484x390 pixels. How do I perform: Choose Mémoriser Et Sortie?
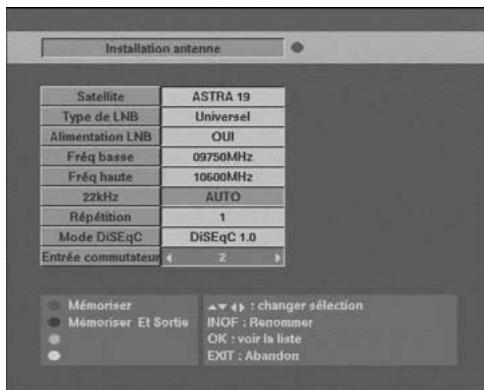(128, 322)
